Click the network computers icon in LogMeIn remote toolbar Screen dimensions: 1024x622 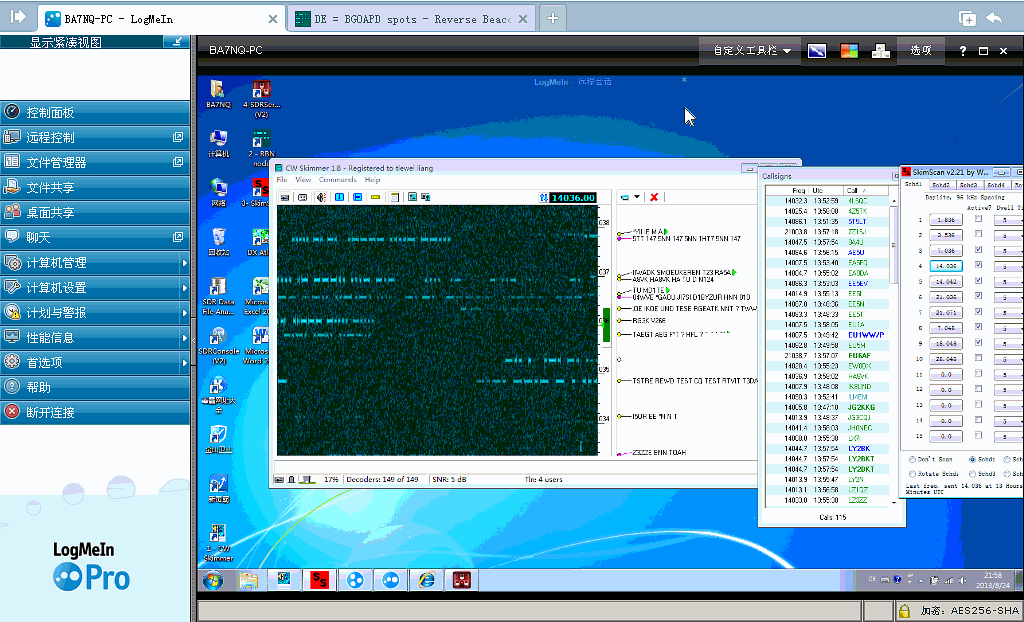pos(881,50)
